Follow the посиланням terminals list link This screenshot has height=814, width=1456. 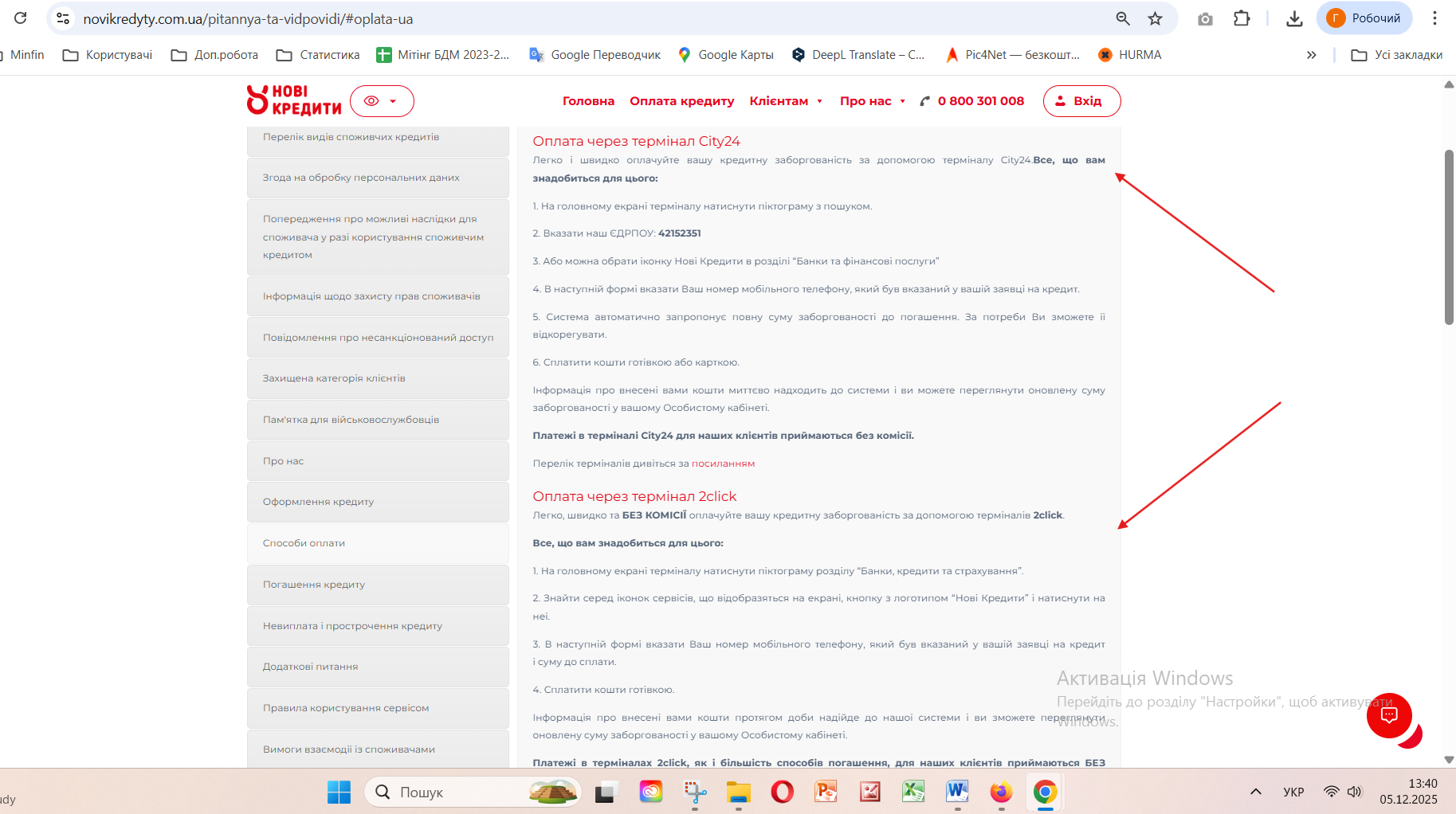click(723, 464)
